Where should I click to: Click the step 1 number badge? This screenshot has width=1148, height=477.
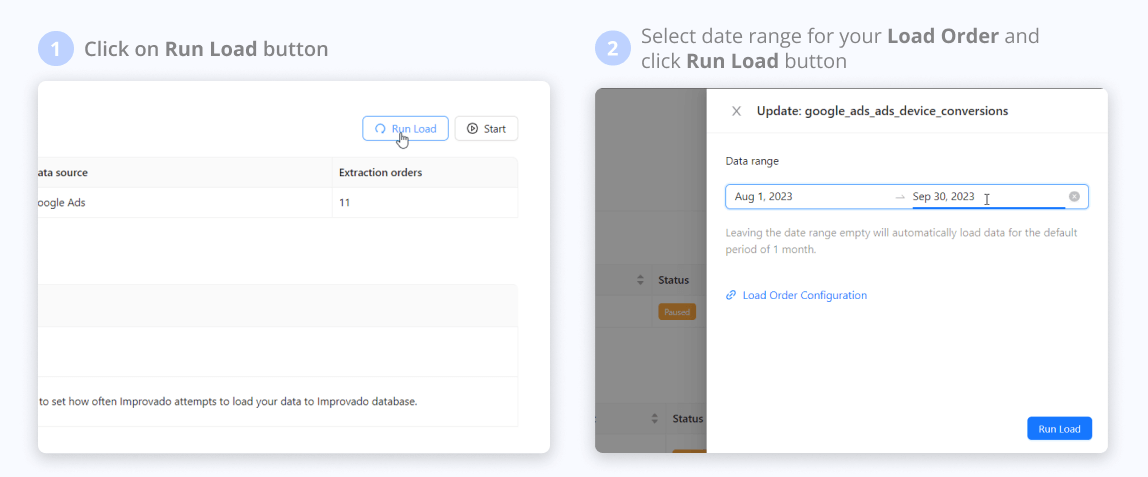[56, 49]
